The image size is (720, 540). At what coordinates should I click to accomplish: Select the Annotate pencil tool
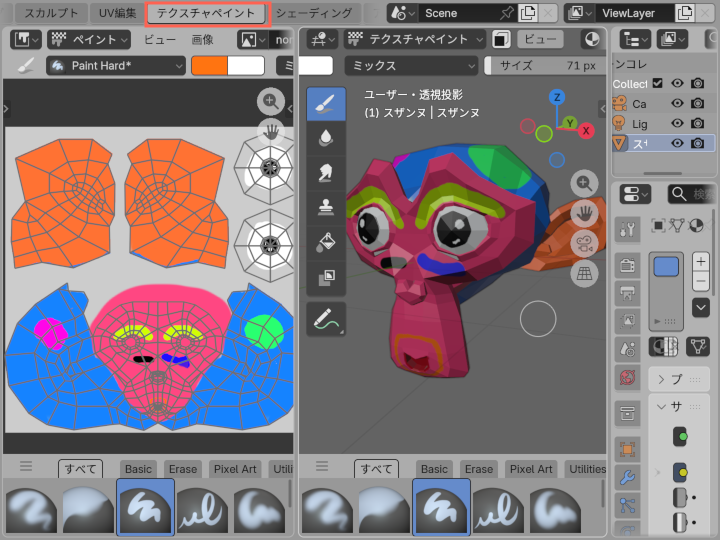point(326,319)
